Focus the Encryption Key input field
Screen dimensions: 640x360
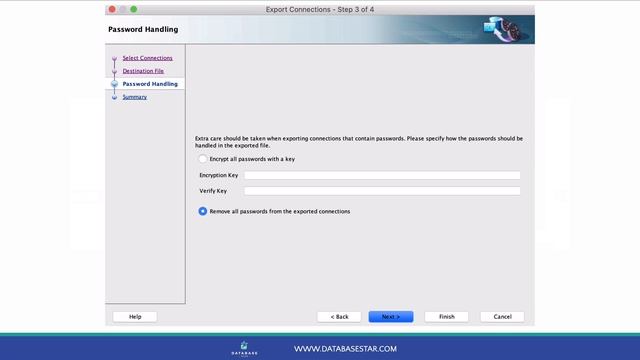click(382, 175)
